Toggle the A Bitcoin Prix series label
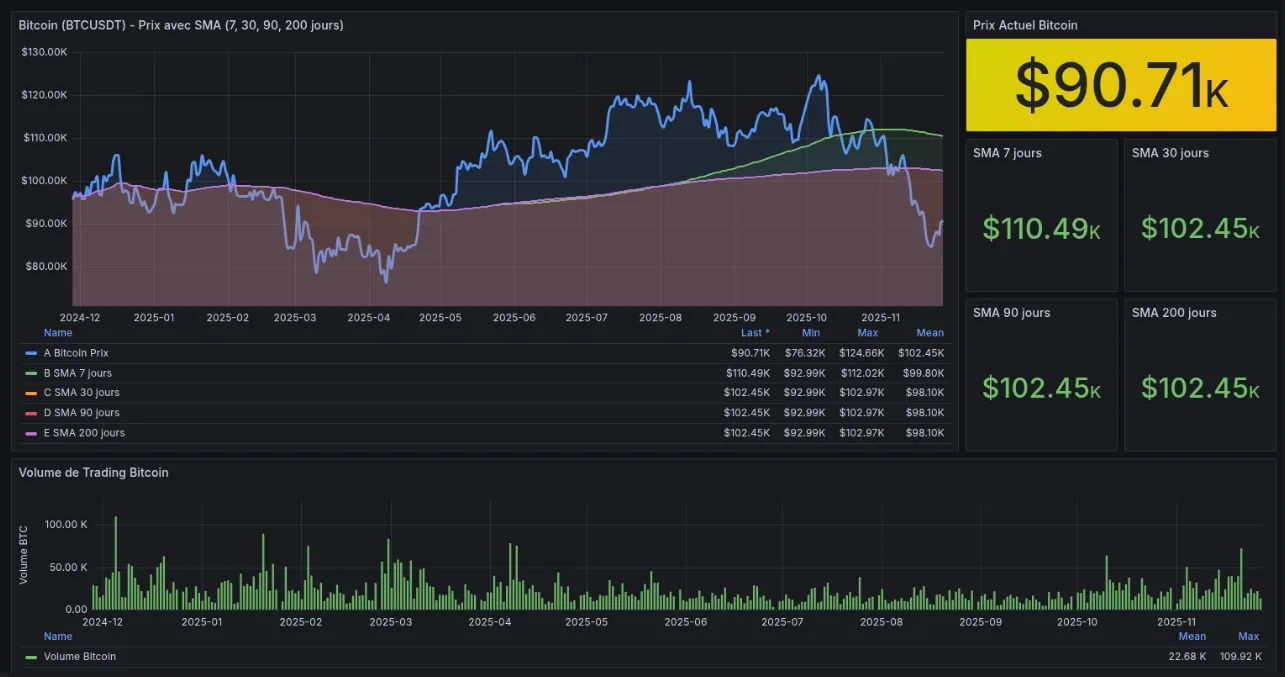Screen dimensions: 1285x677 tap(76, 353)
